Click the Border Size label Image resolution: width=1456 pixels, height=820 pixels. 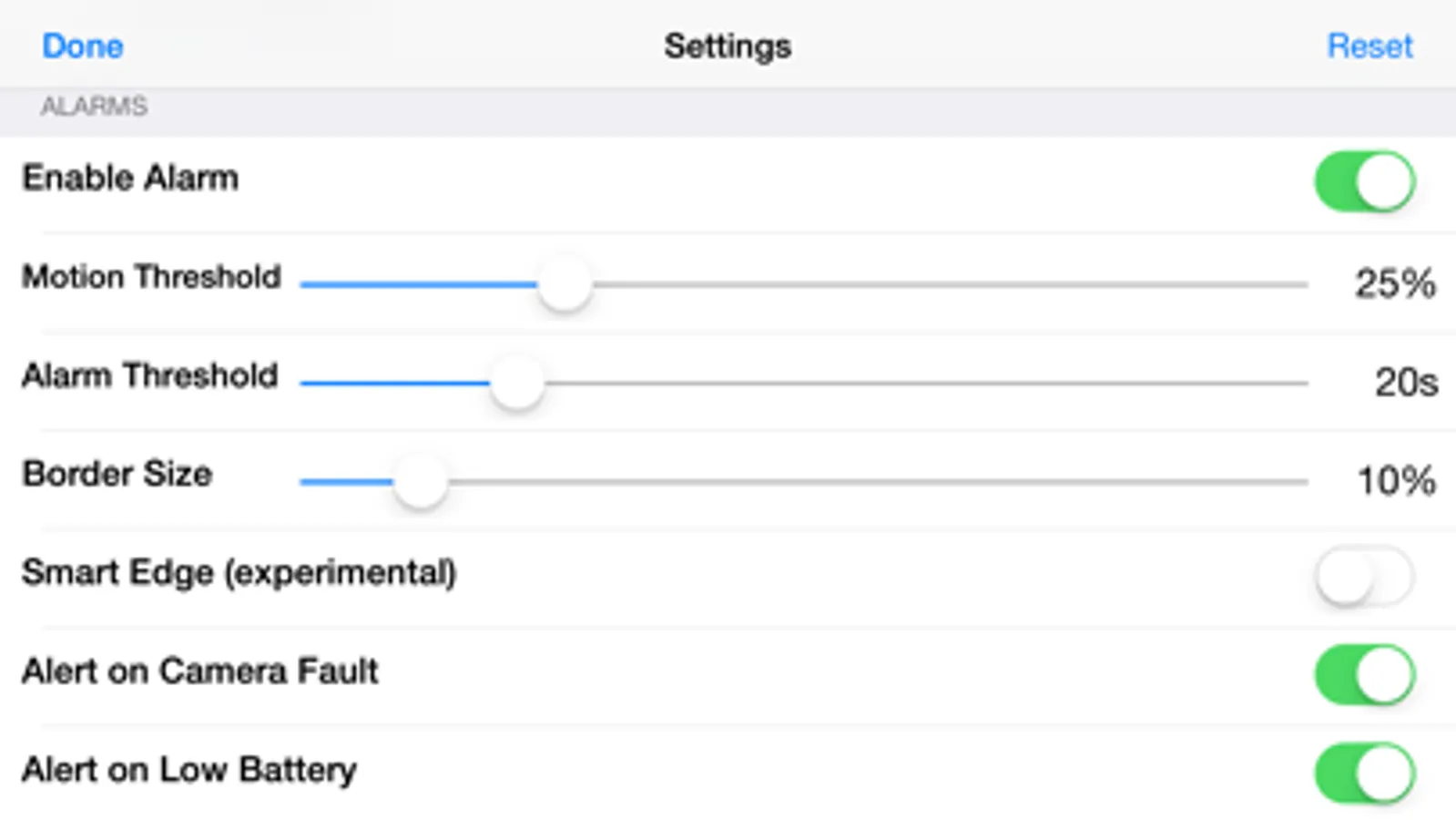[x=117, y=474]
